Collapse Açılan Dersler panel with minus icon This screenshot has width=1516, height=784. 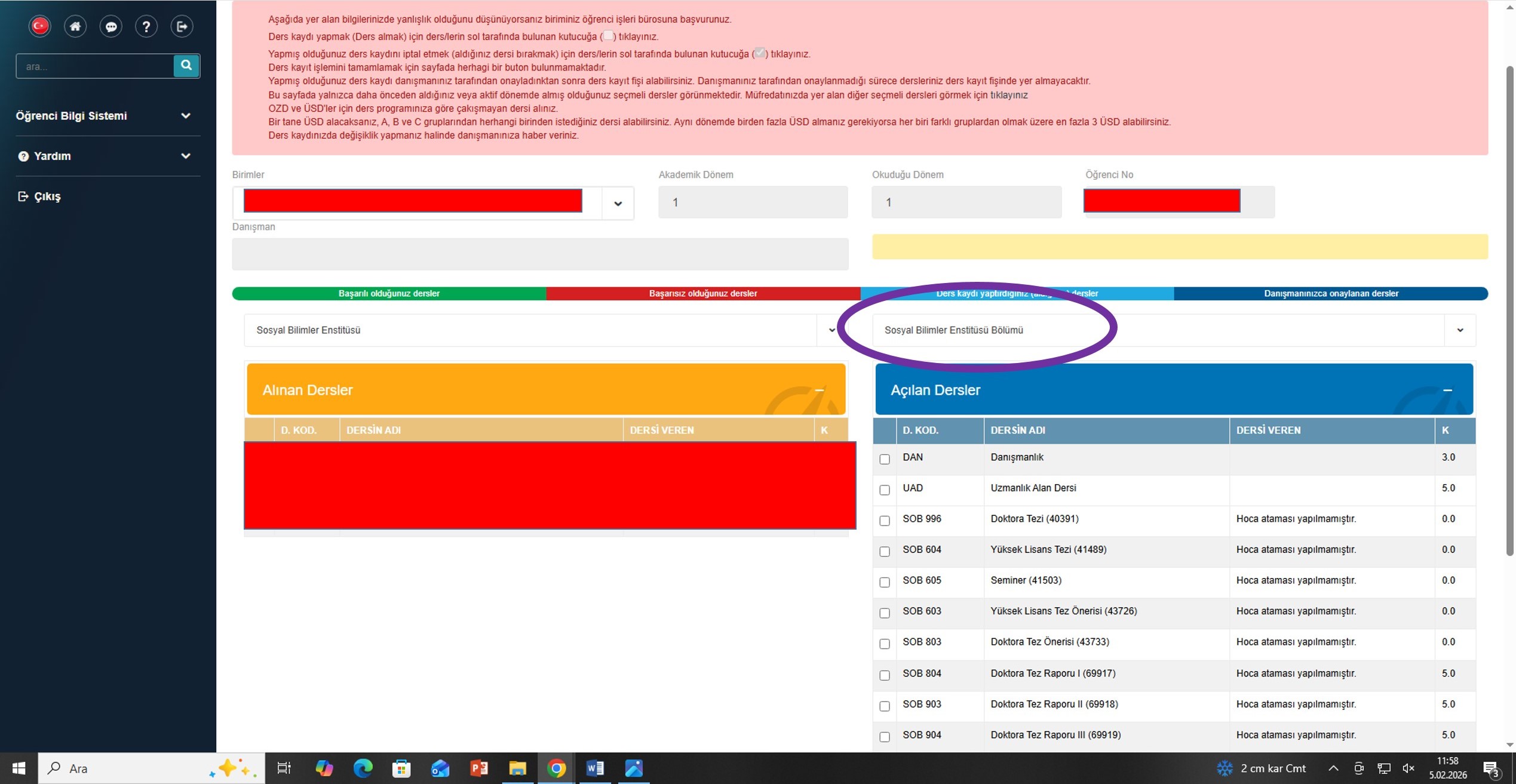point(1447,390)
